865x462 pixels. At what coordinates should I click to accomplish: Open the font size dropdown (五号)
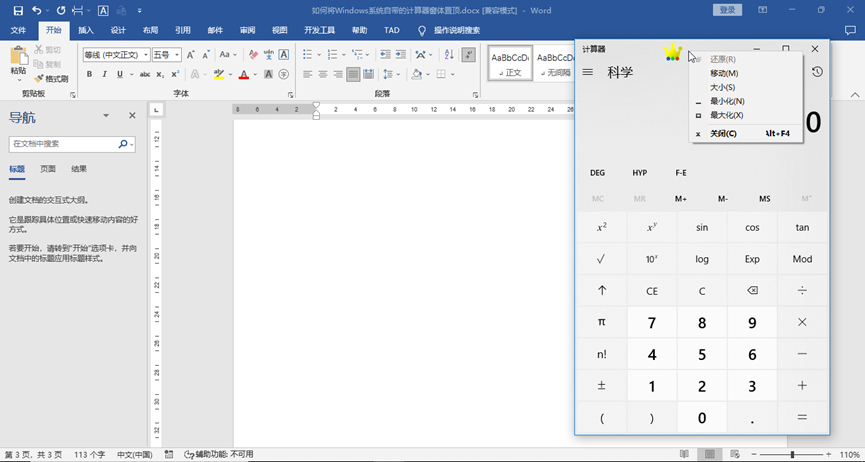(x=177, y=55)
